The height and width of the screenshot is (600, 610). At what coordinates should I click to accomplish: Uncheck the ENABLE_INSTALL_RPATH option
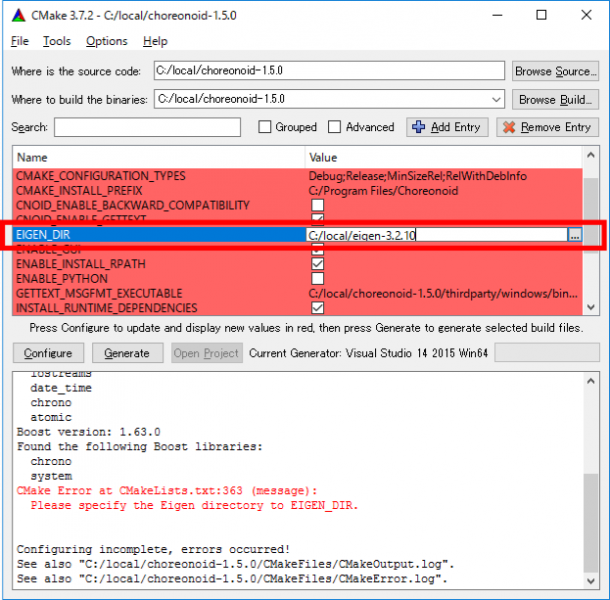(317, 264)
